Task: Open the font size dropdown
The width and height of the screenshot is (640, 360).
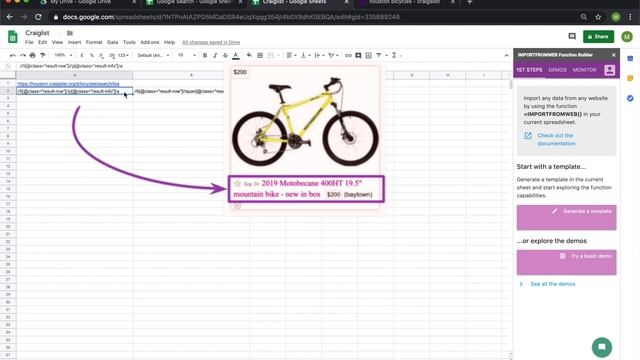Action: click(x=187, y=55)
